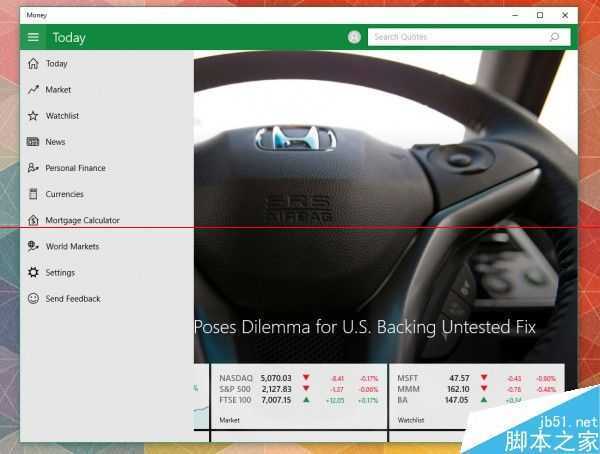The image size is (600, 454).
Task: Select Personal Finance in sidebar
Action: tap(107, 168)
